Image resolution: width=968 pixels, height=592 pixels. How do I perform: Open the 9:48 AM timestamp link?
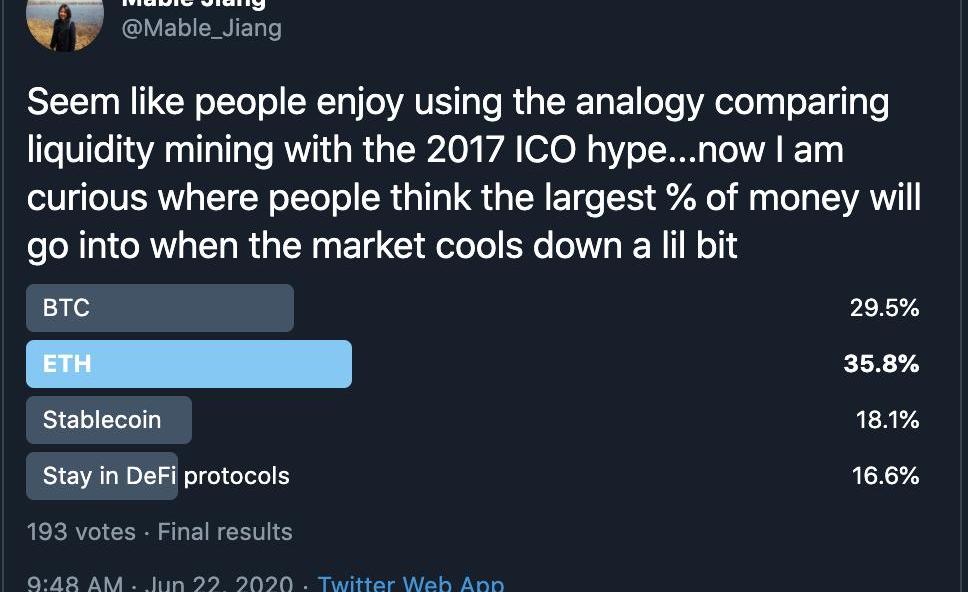click(x=75, y=583)
